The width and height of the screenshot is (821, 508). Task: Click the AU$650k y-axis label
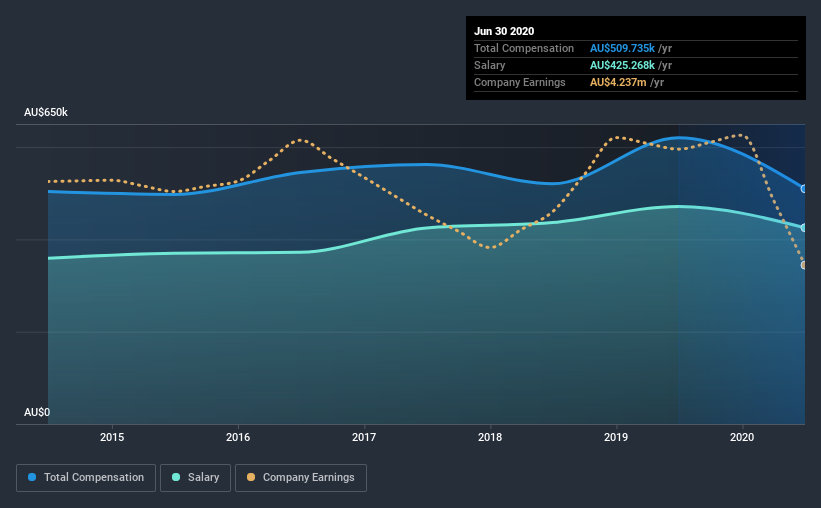tap(46, 112)
